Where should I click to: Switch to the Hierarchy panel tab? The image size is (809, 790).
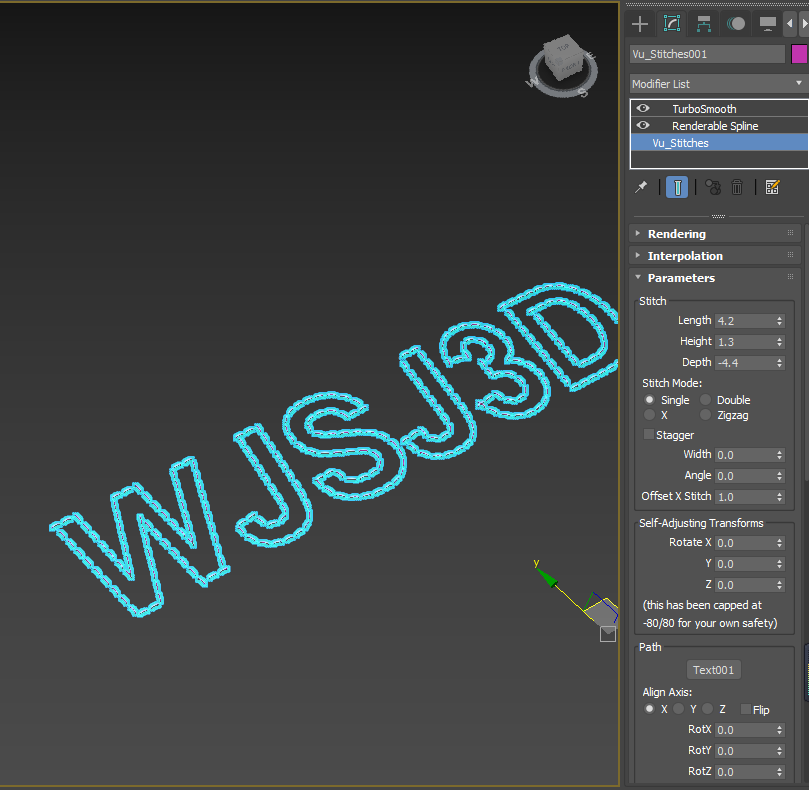[x=704, y=23]
